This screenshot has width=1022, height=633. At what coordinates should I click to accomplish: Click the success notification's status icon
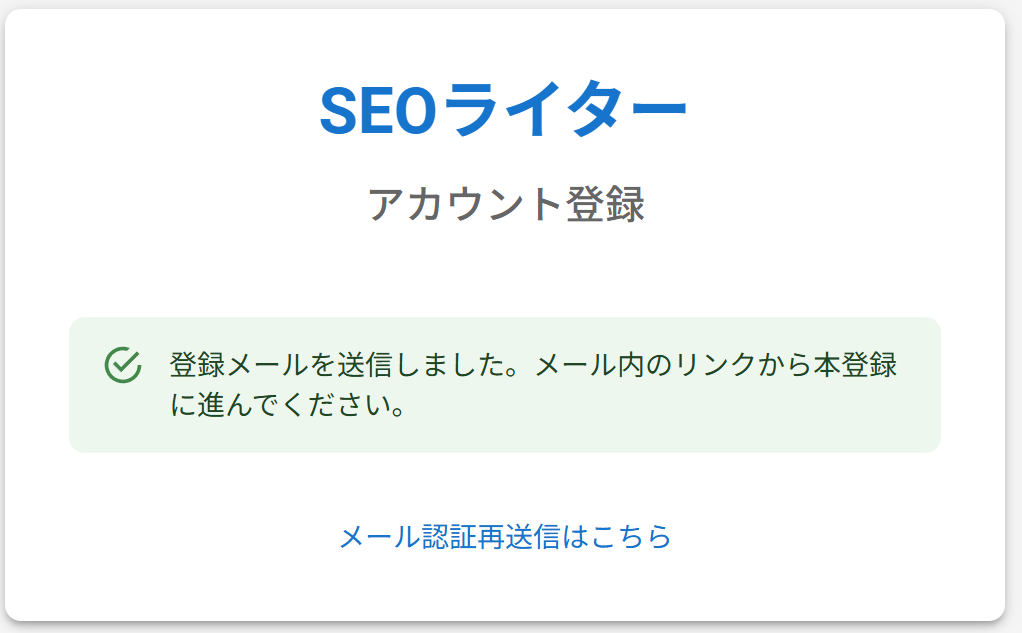(x=121, y=365)
